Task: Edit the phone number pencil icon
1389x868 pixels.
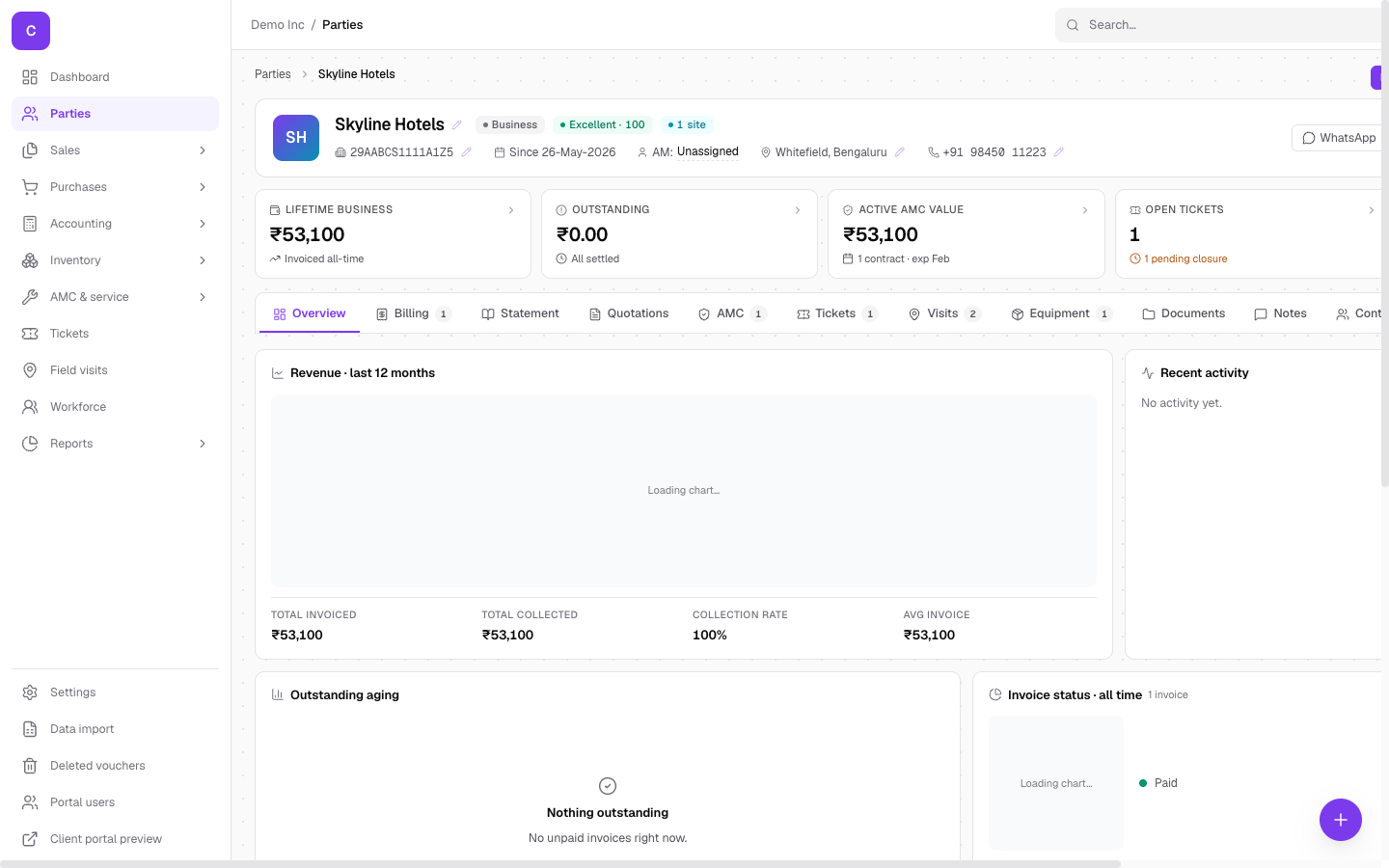Action: tap(1059, 152)
